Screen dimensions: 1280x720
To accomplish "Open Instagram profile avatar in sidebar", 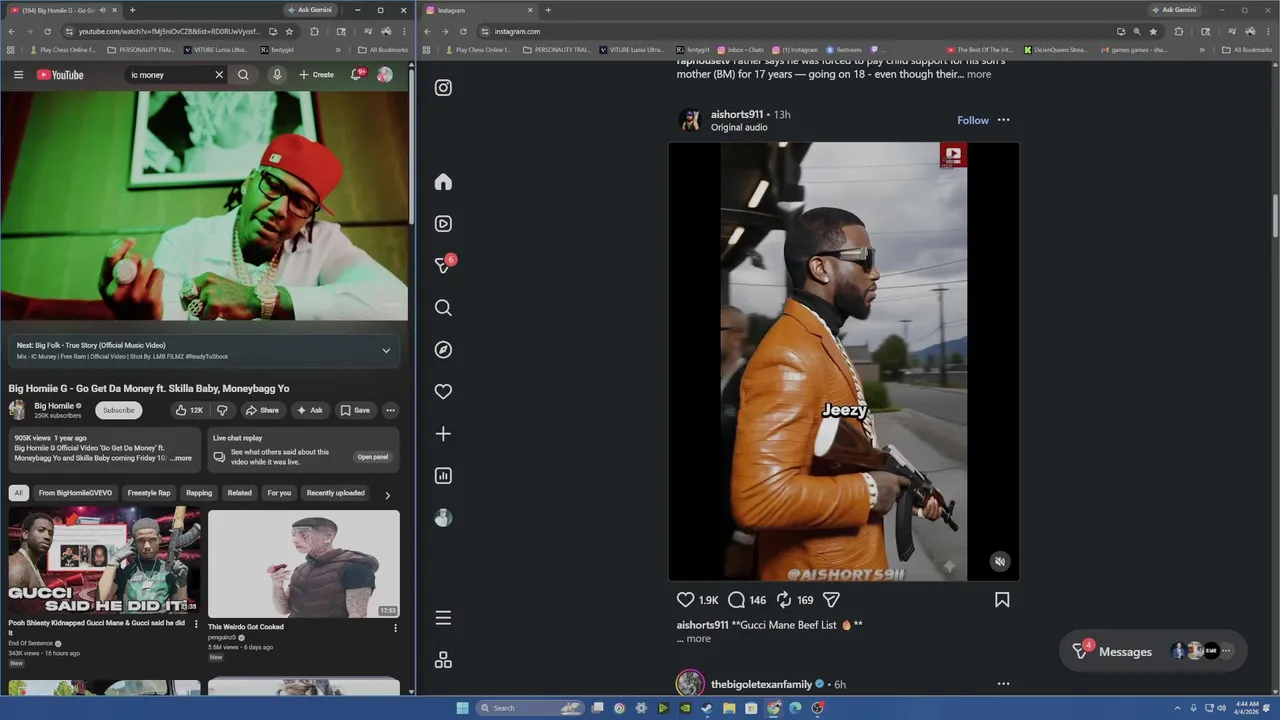I will point(443,518).
